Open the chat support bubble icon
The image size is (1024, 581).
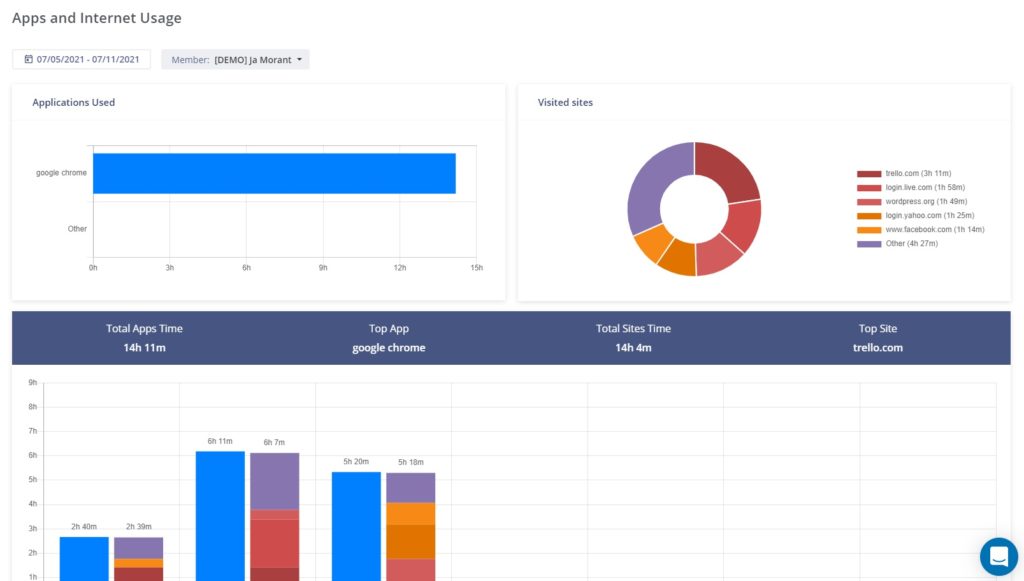click(x=999, y=557)
